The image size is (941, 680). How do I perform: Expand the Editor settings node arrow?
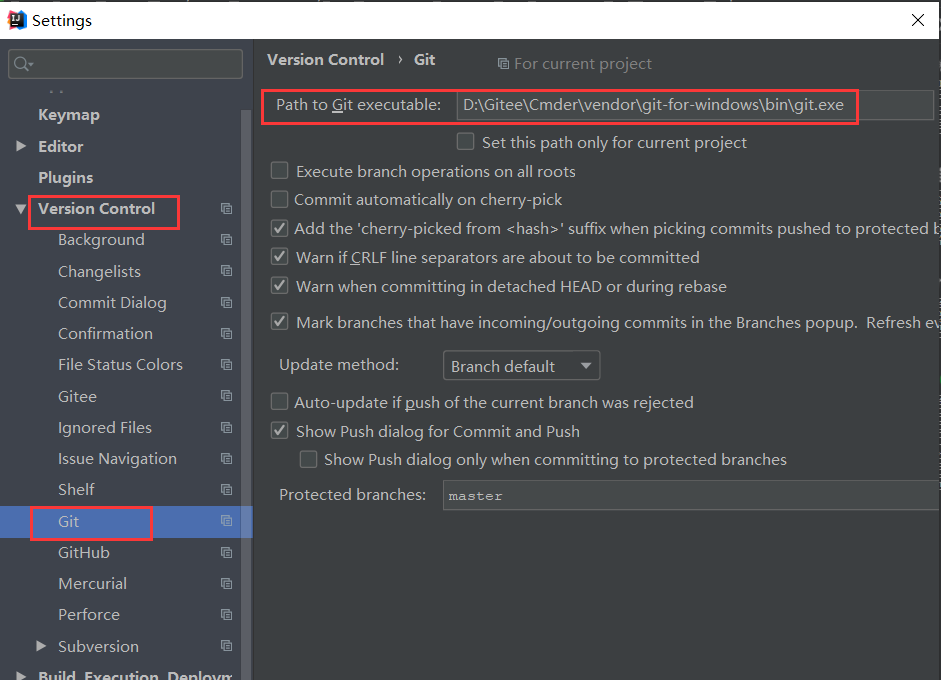pyautogui.click(x=21, y=146)
